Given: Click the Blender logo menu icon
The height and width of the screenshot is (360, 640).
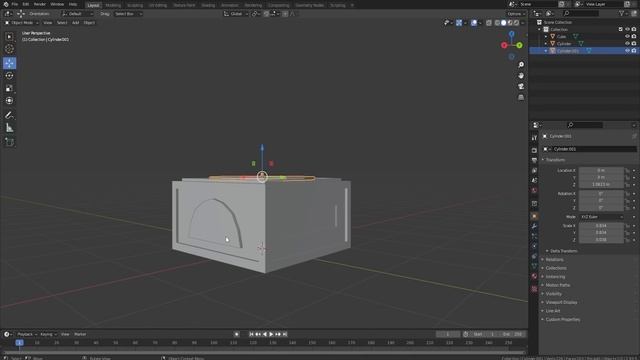Looking at the screenshot, I should click(x=6, y=4).
